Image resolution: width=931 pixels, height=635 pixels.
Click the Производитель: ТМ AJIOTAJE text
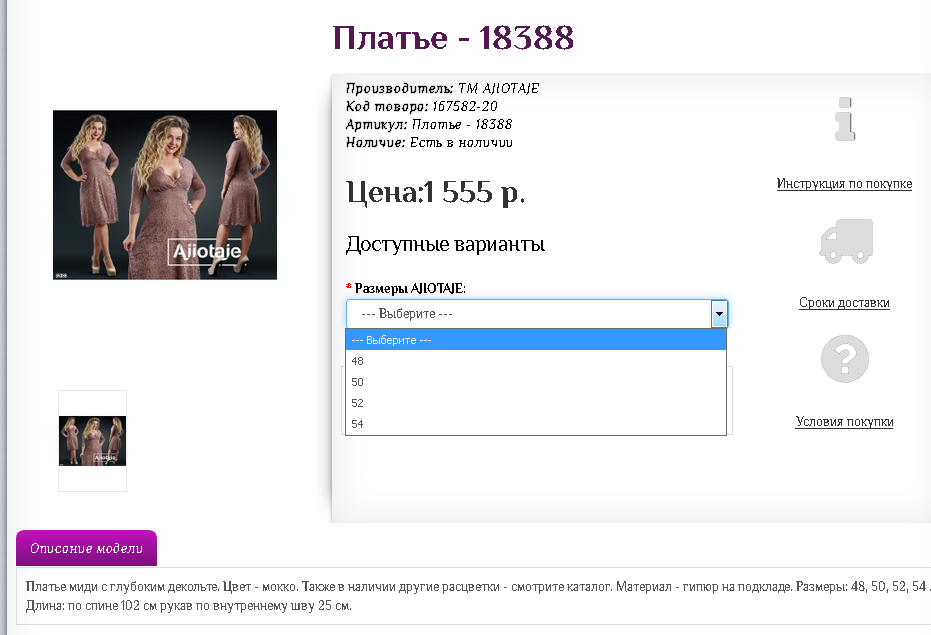(x=442, y=89)
